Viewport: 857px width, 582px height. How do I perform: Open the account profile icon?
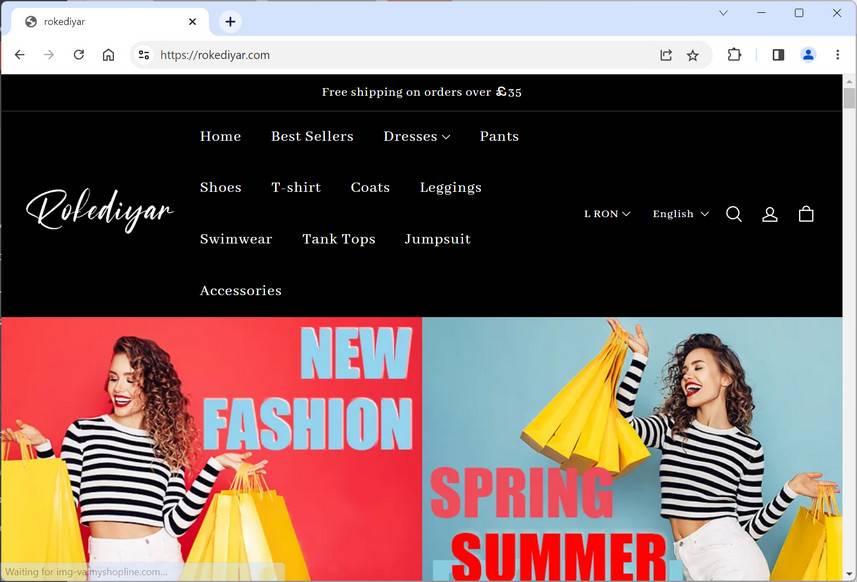pyautogui.click(x=769, y=213)
